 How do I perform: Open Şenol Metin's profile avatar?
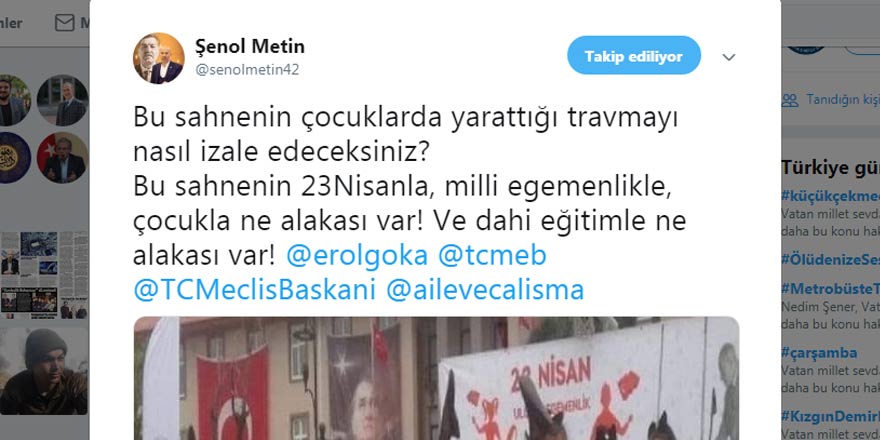pyautogui.click(x=159, y=58)
